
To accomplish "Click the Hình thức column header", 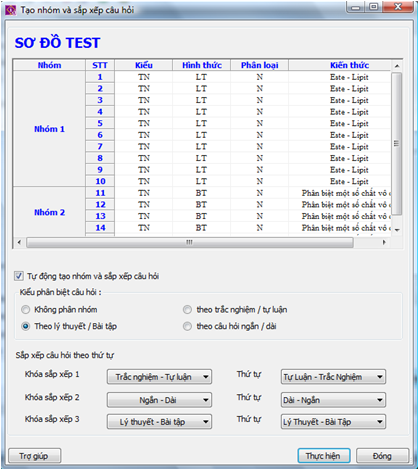I will (x=202, y=65).
